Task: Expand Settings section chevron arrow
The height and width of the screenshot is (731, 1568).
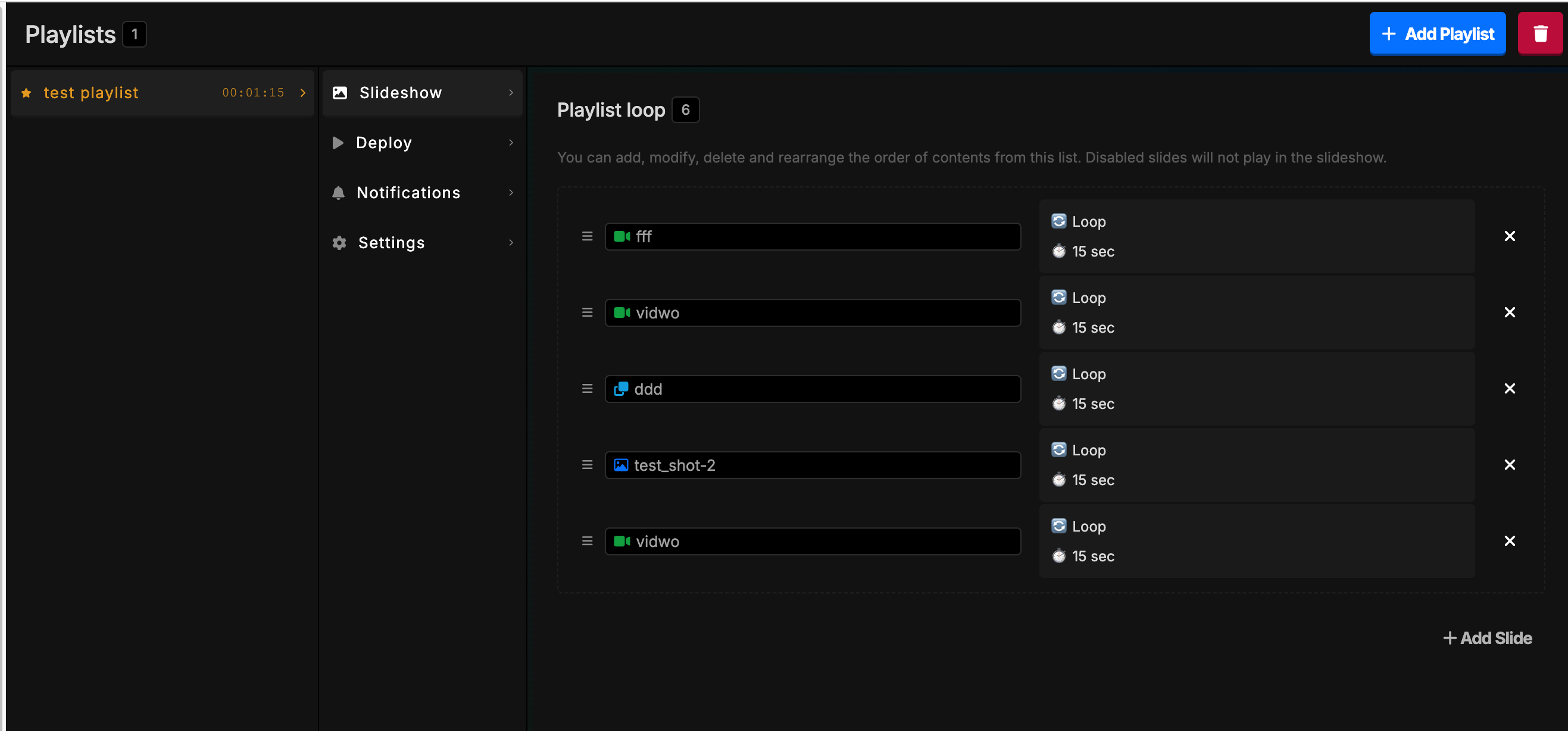Action: (x=511, y=242)
